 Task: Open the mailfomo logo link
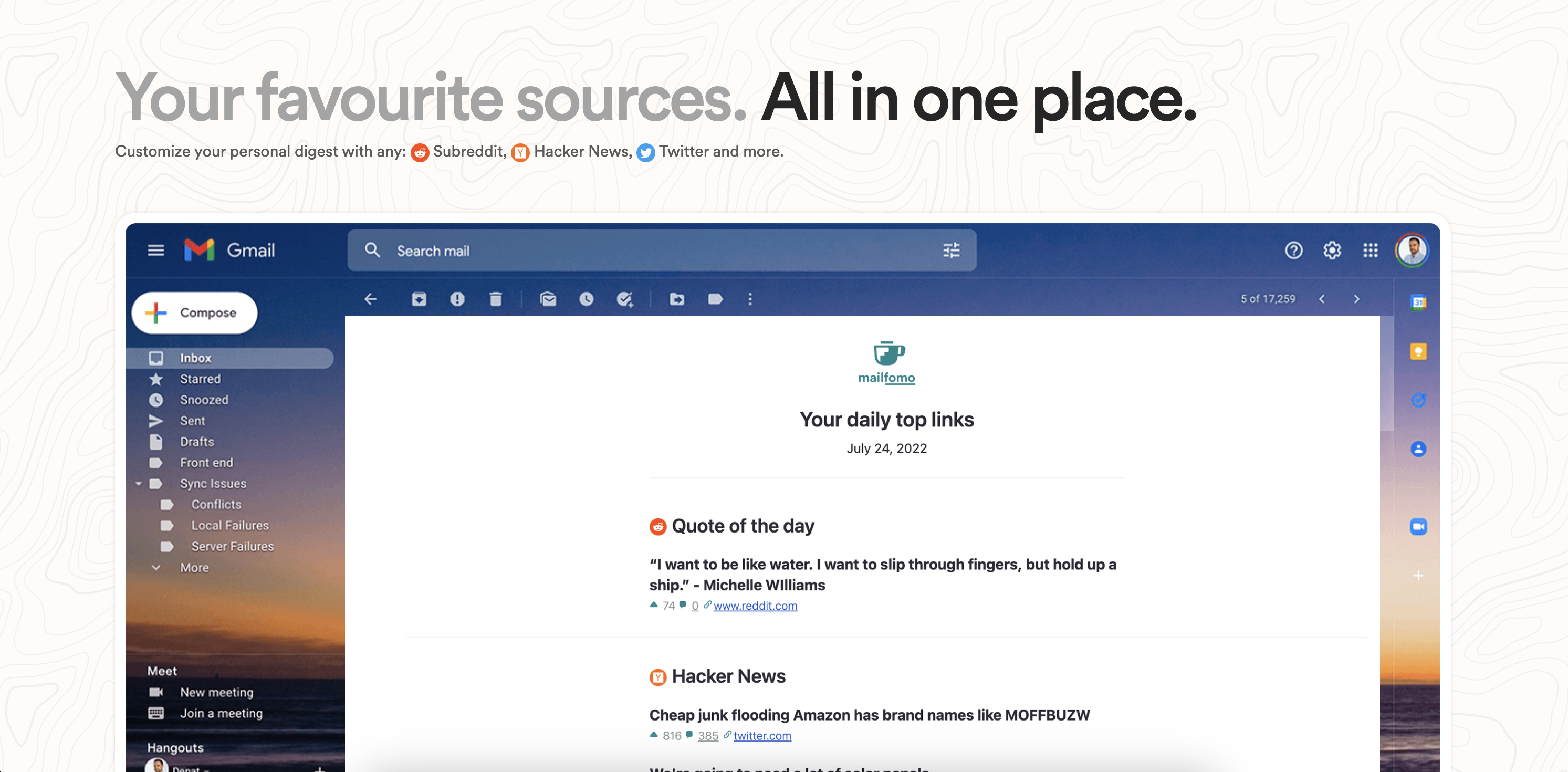point(887,363)
